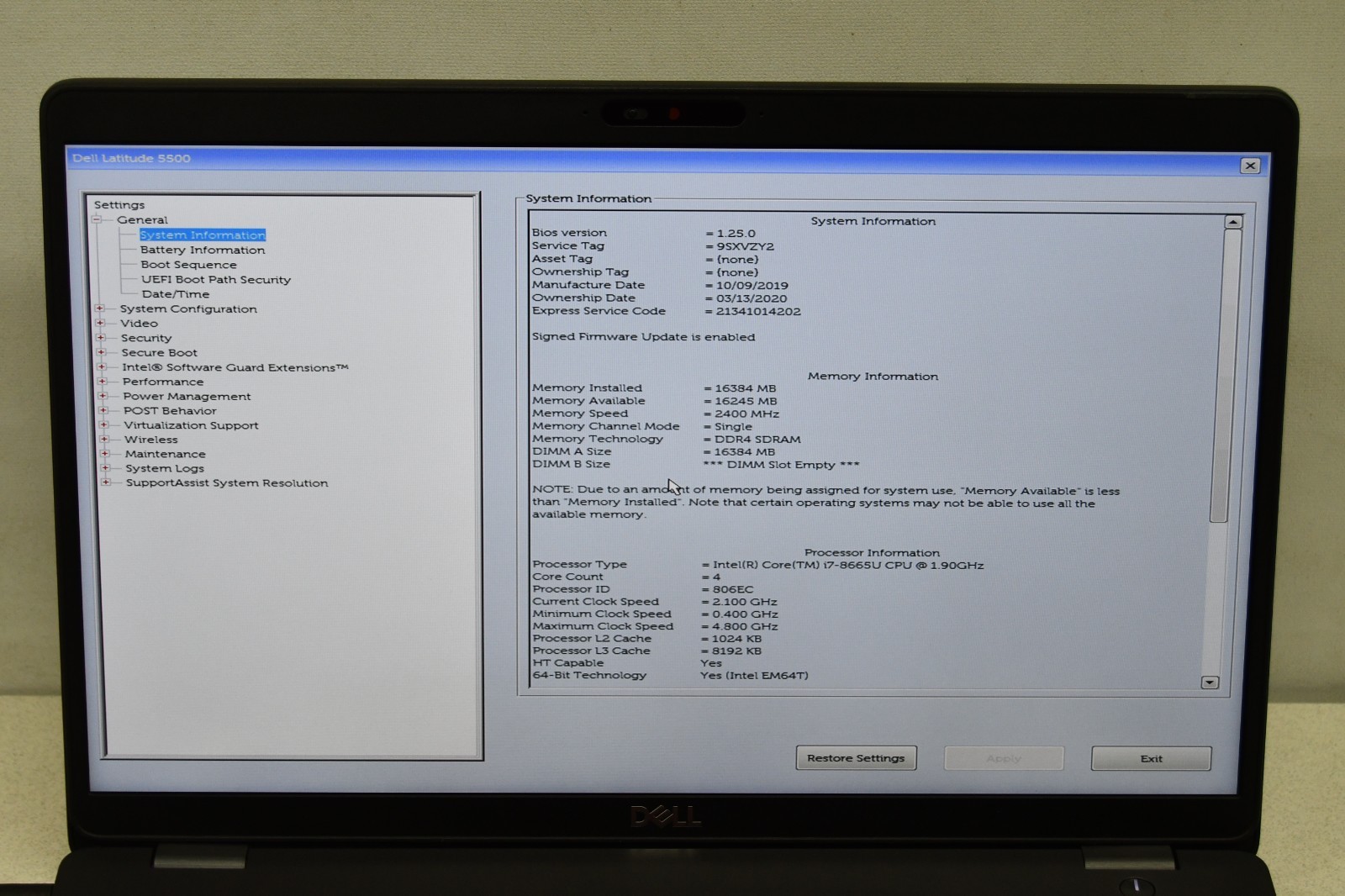
Task: Select POST Behavior label
Action: [x=170, y=410]
